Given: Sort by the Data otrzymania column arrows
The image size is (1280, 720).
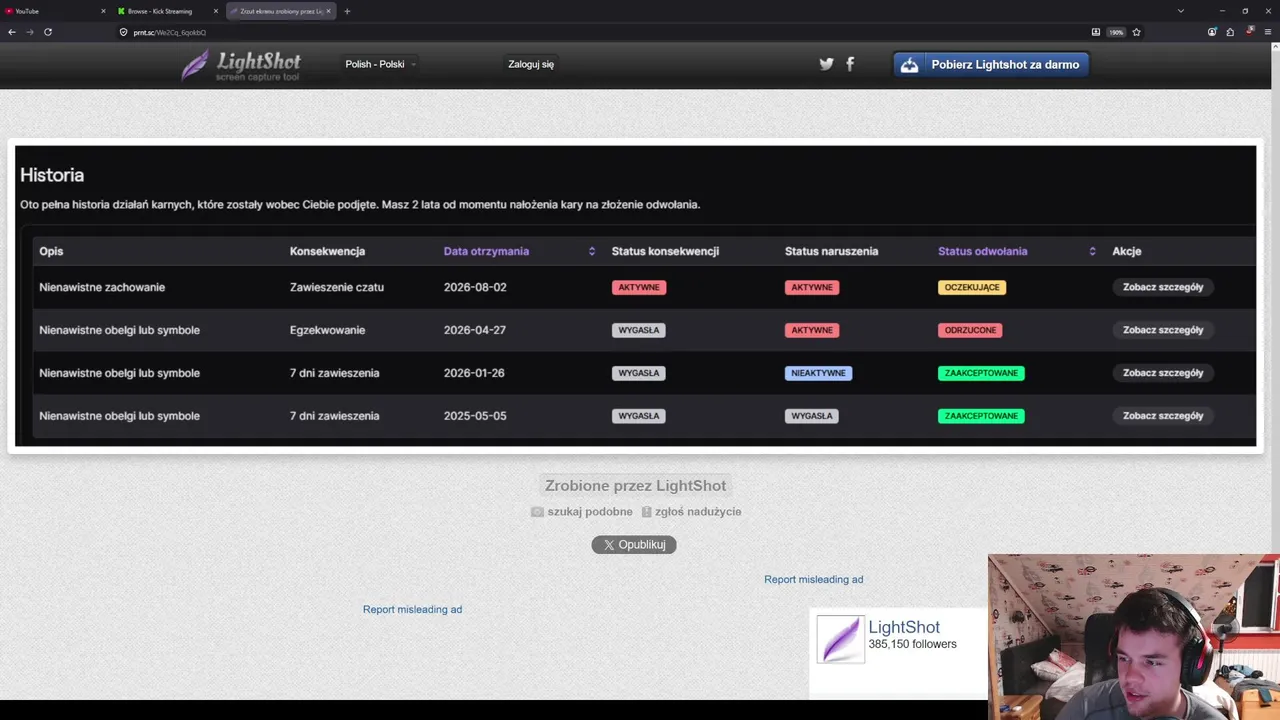Looking at the screenshot, I should [x=592, y=251].
